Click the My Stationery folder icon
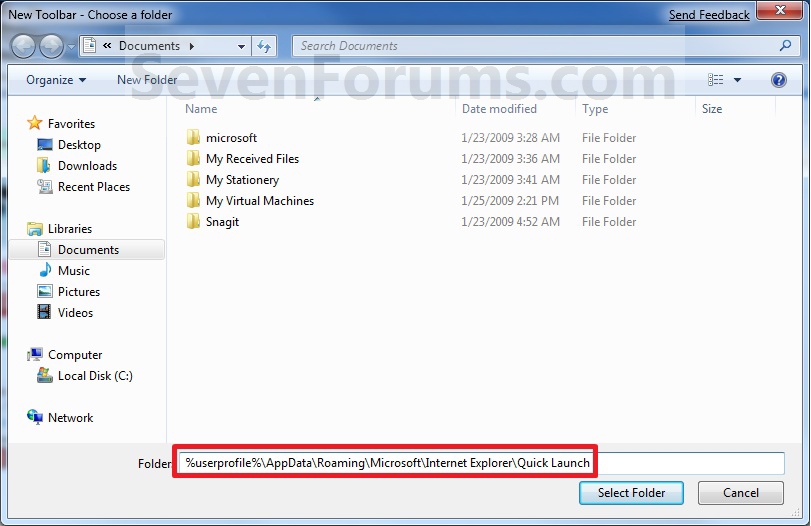This screenshot has width=811, height=526. (193, 179)
